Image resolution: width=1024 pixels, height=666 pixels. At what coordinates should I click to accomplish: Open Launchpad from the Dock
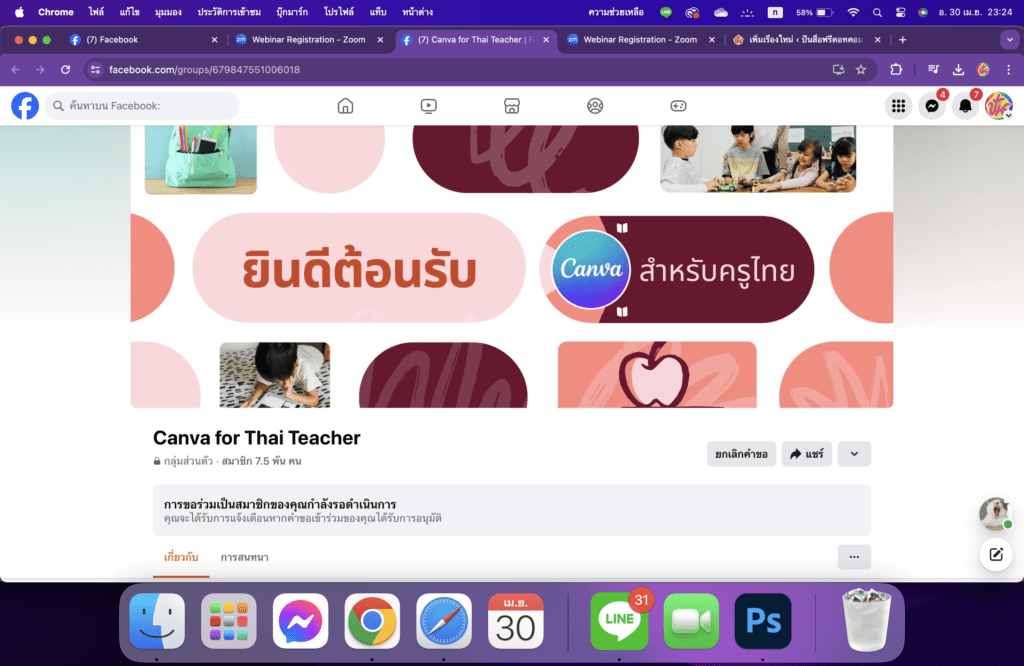(x=229, y=621)
